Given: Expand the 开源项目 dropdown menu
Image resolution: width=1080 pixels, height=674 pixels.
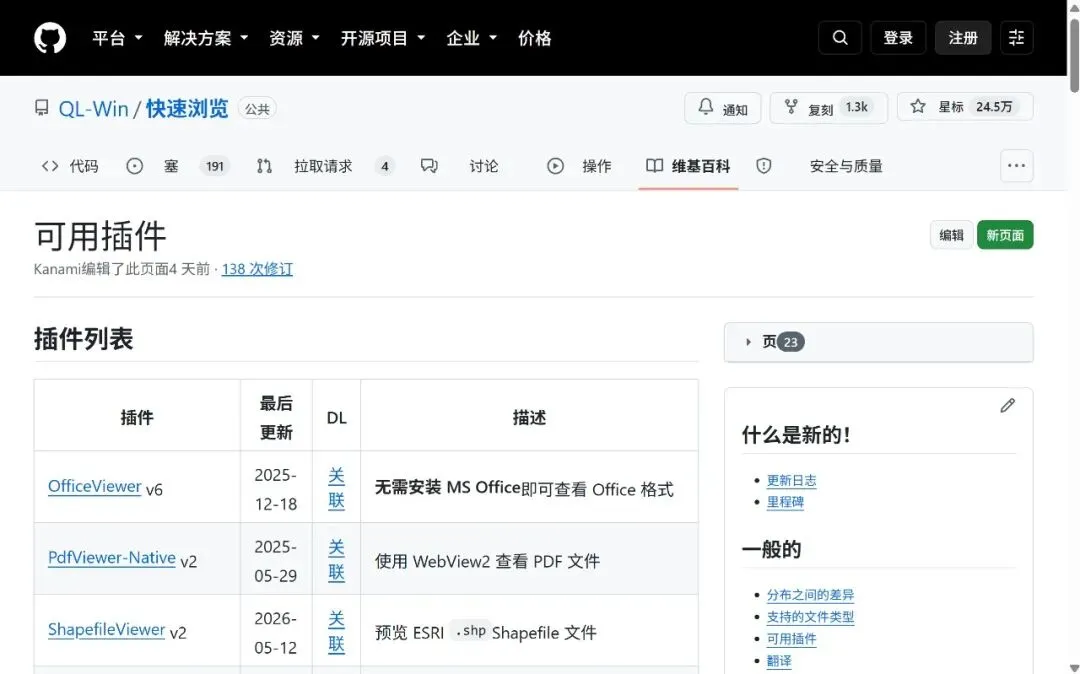Looking at the screenshot, I should click(x=383, y=38).
